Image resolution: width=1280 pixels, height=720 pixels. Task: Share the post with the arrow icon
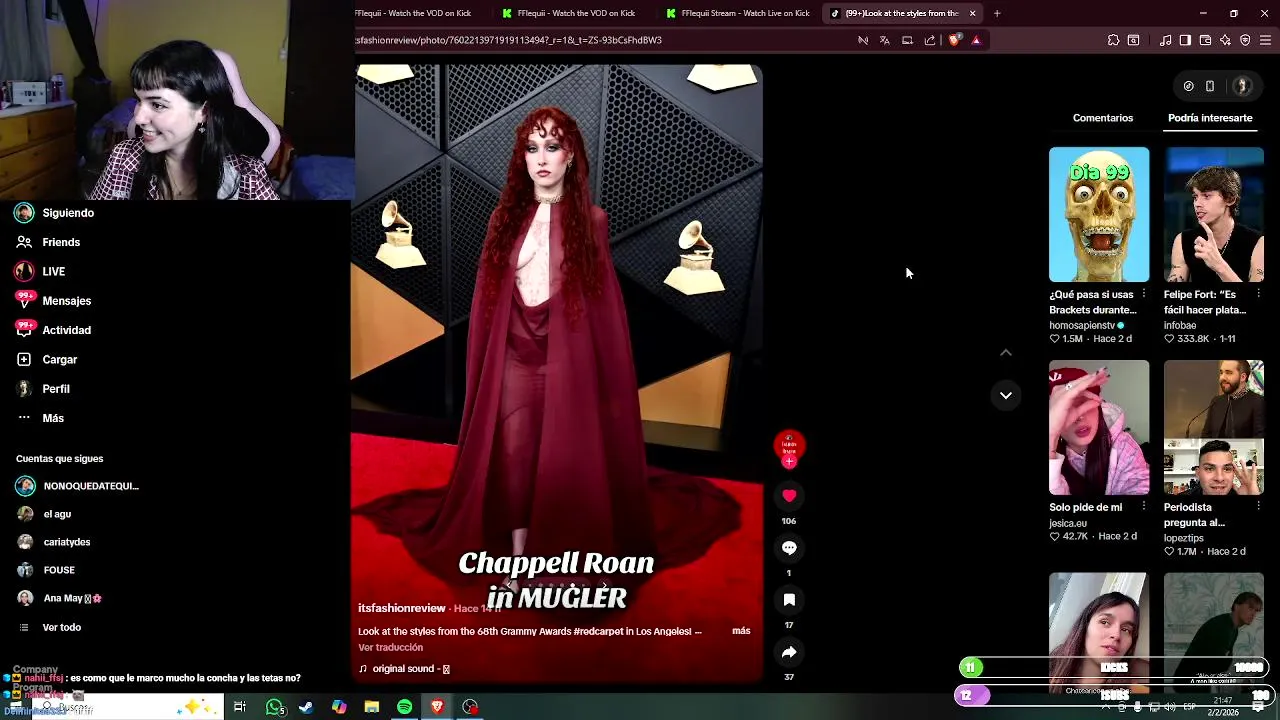789,652
